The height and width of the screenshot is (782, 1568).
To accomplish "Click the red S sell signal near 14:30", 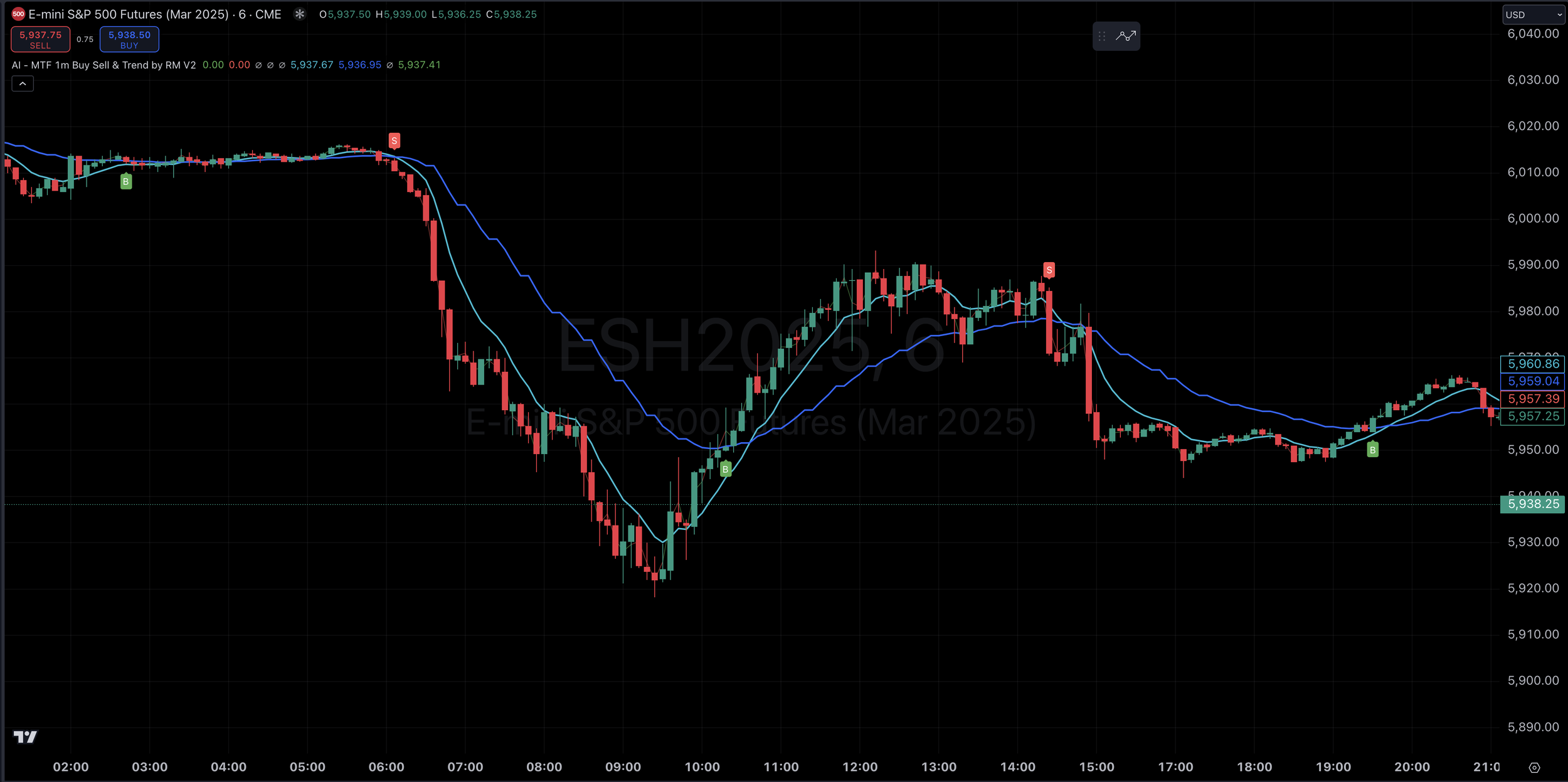I will pyautogui.click(x=1049, y=270).
